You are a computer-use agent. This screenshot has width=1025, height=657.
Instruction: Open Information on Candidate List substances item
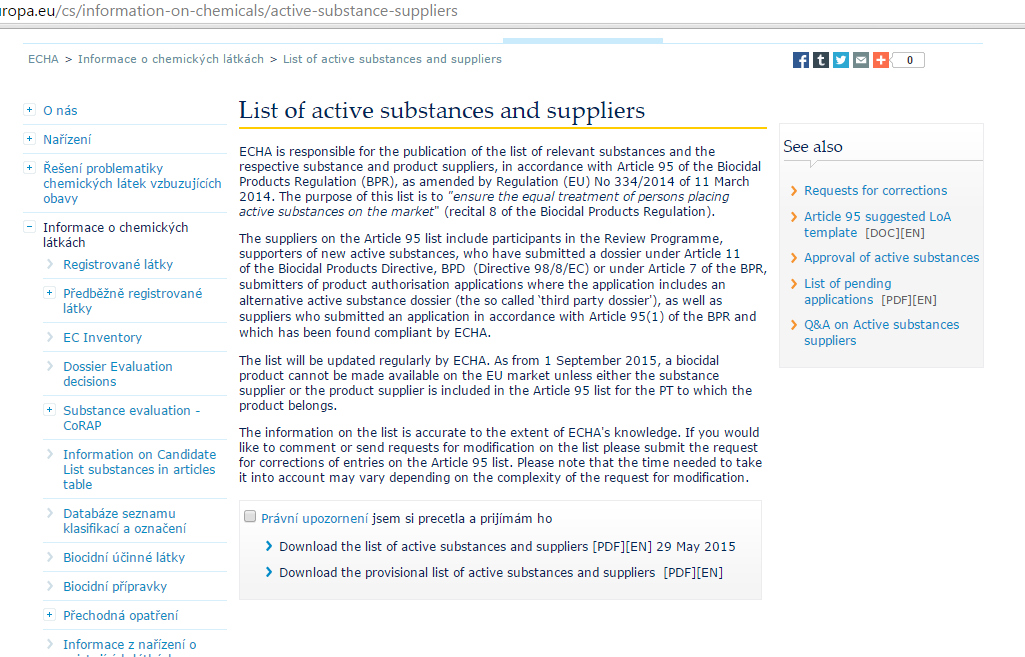pos(140,469)
